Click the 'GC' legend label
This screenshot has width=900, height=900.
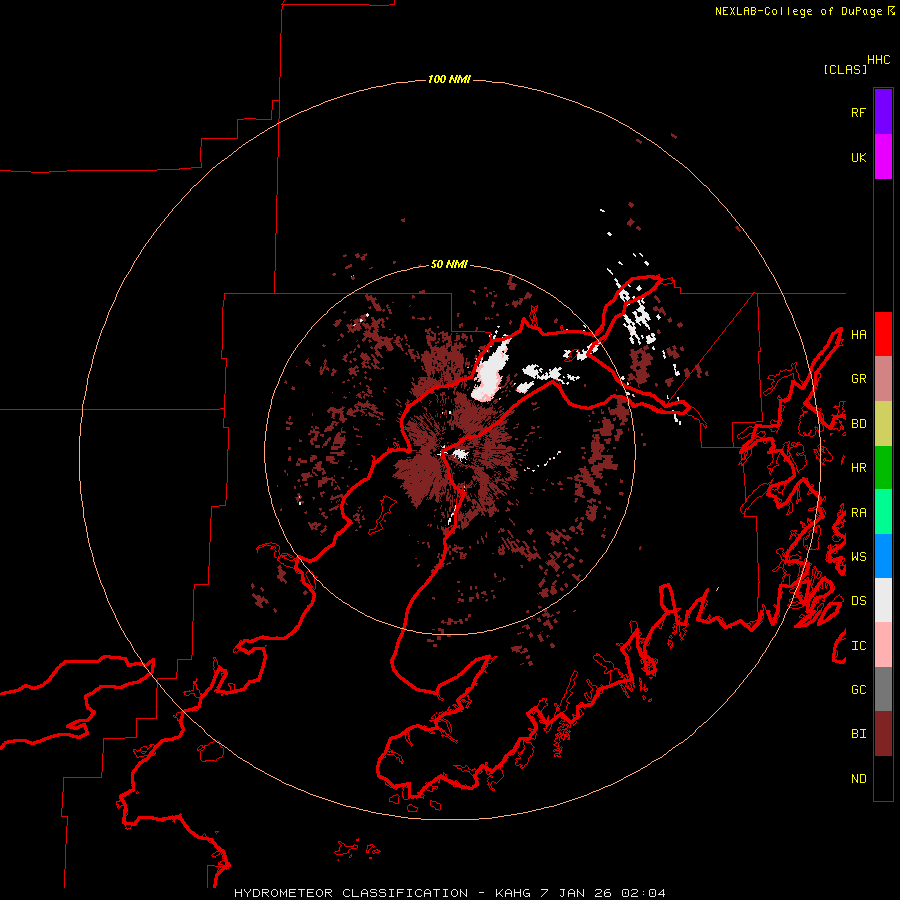(858, 689)
